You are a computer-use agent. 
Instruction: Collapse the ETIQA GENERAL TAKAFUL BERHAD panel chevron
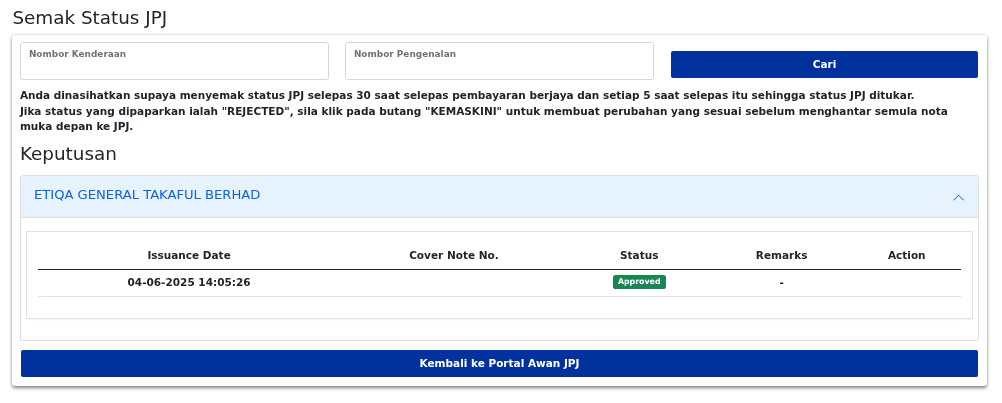tap(958, 197)
